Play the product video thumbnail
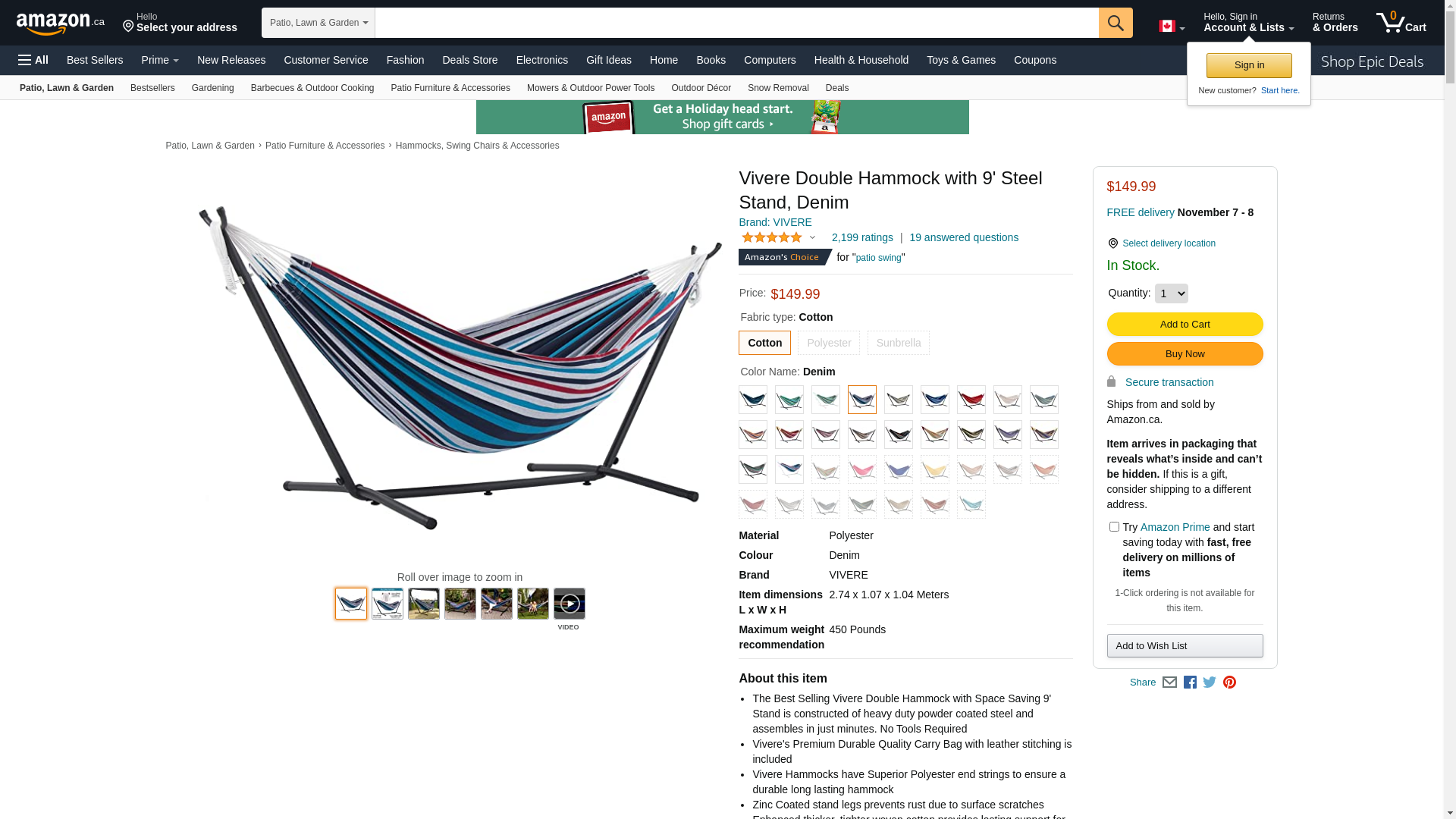 click(570, 604)
